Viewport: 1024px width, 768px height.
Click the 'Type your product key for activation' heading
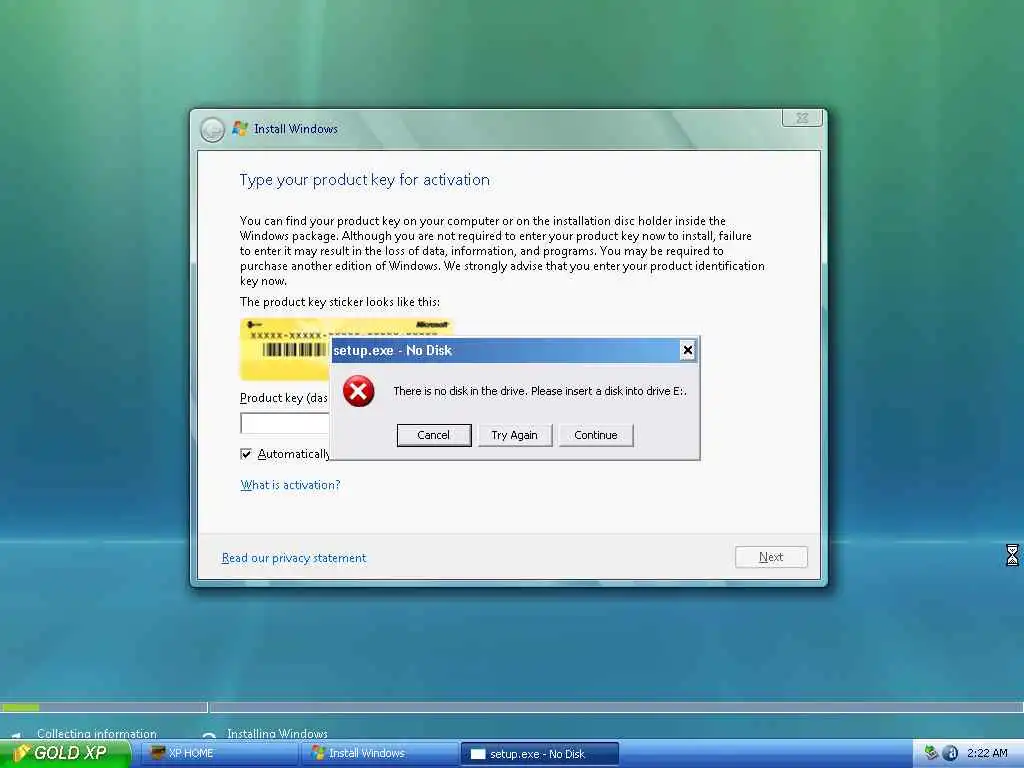pos(364,180)
